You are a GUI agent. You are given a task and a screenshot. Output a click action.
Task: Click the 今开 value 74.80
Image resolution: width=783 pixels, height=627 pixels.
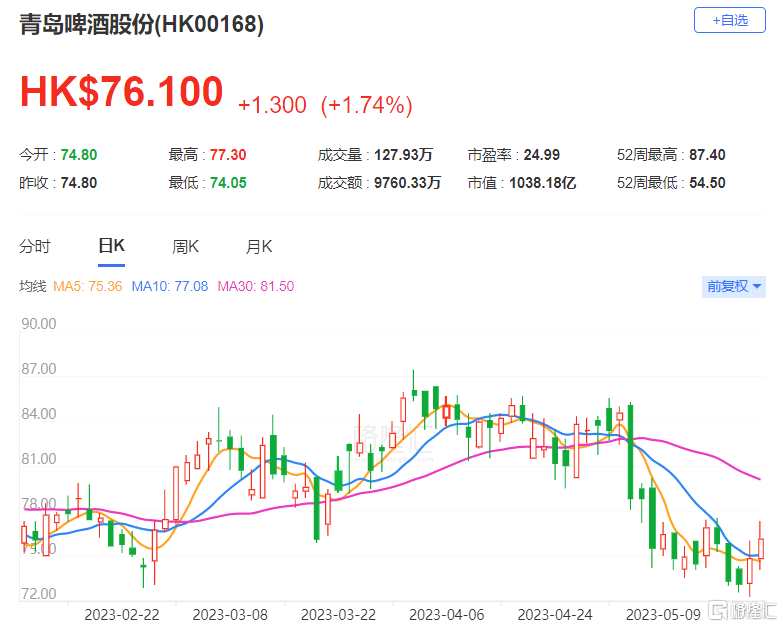pyautogui.click(x=79, y=155)
